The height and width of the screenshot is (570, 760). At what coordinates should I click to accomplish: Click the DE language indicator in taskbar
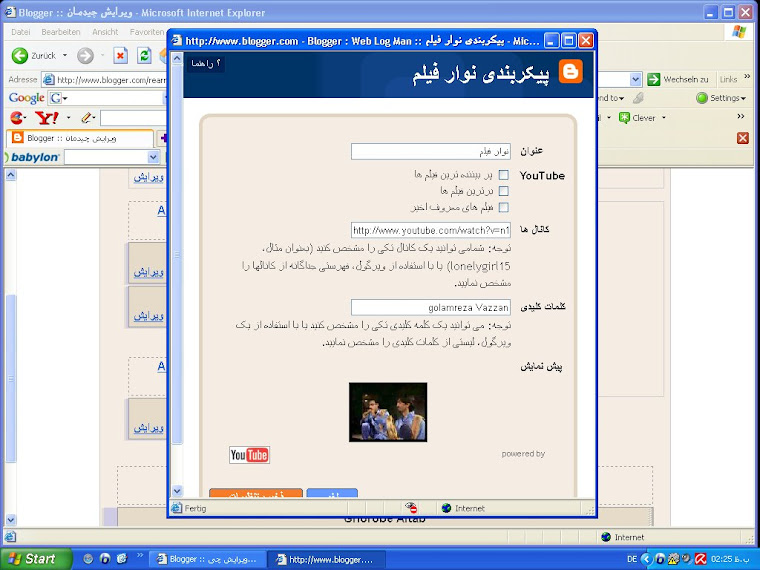(632, 559)
